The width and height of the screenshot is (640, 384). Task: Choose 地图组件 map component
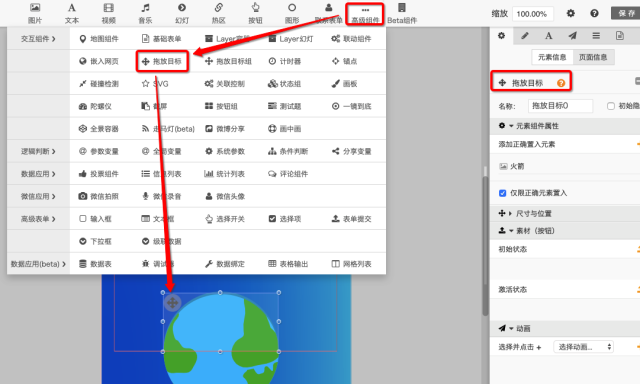pyautogui.click(x=99, y=39)
